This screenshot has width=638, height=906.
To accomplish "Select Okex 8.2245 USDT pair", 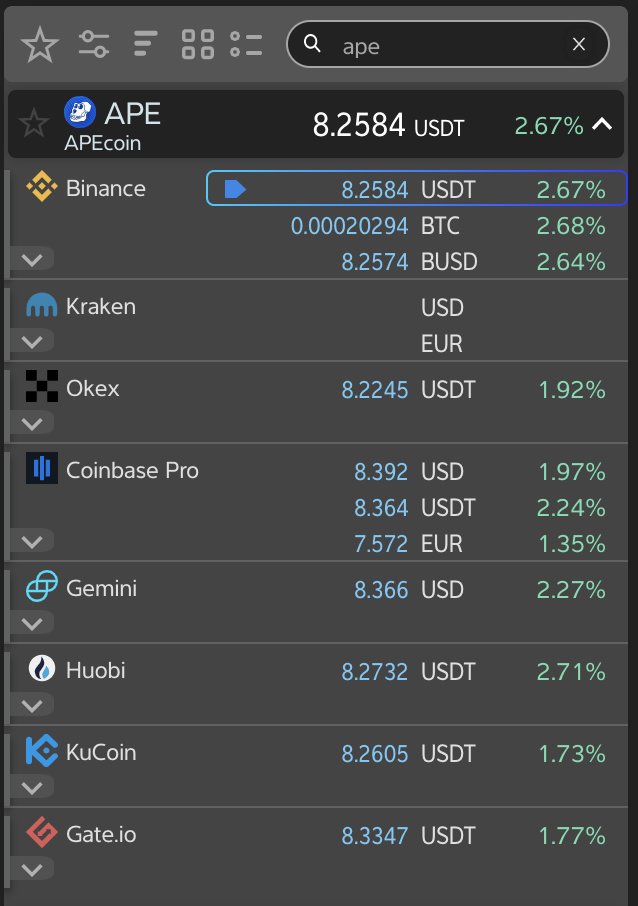I will (416, 389).
